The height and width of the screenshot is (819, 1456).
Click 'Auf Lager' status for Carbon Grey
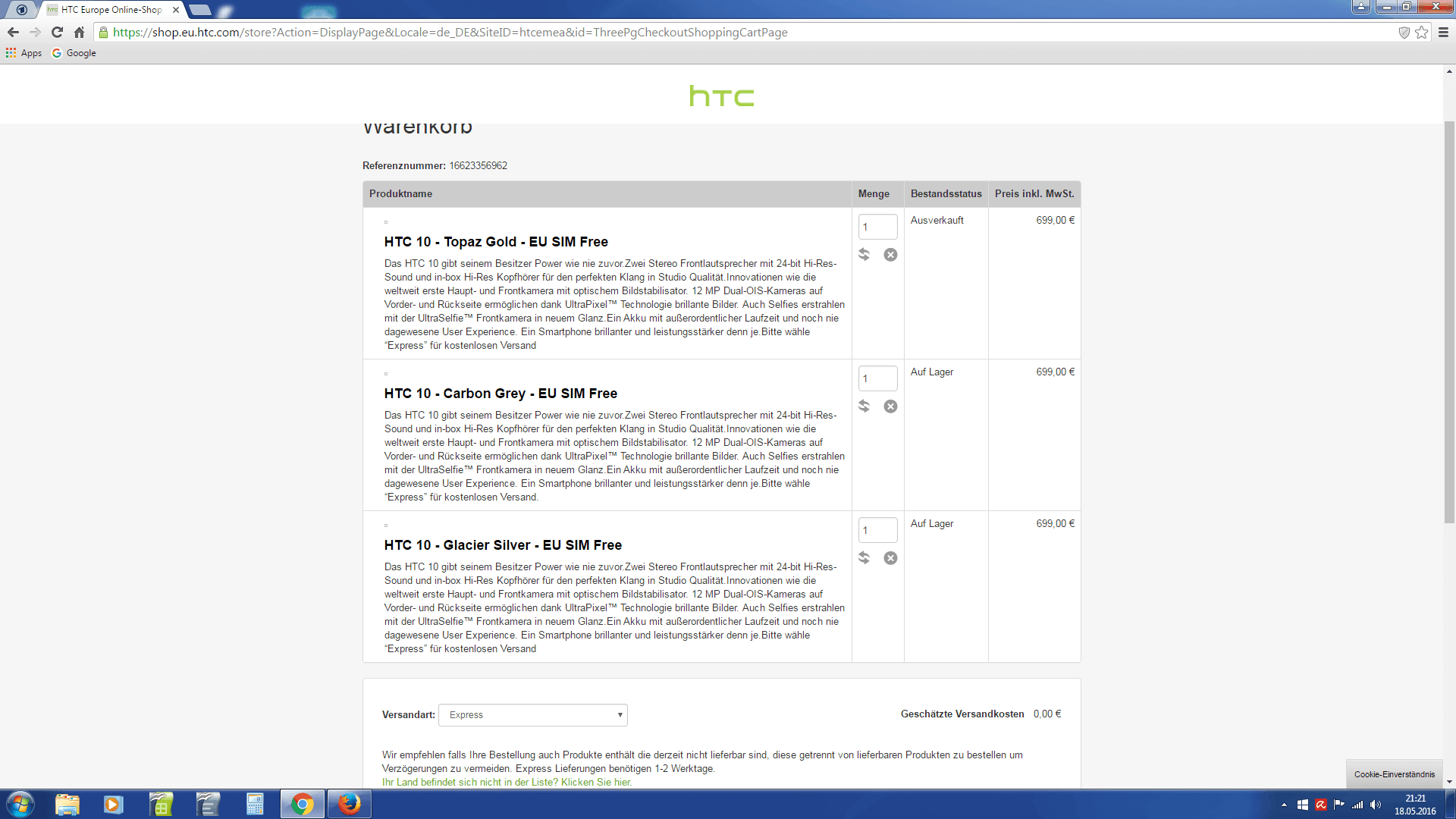coord(931,372)
